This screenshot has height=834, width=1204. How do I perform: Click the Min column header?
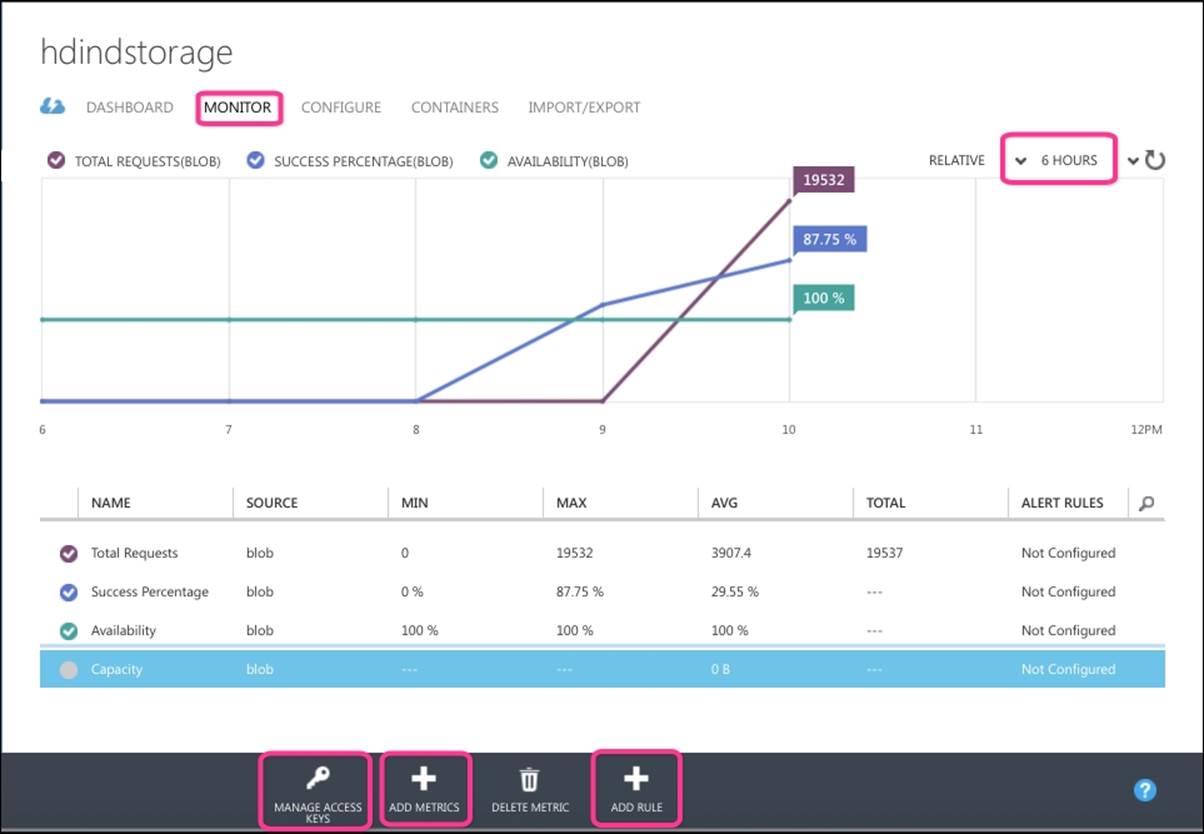[414, 503]
